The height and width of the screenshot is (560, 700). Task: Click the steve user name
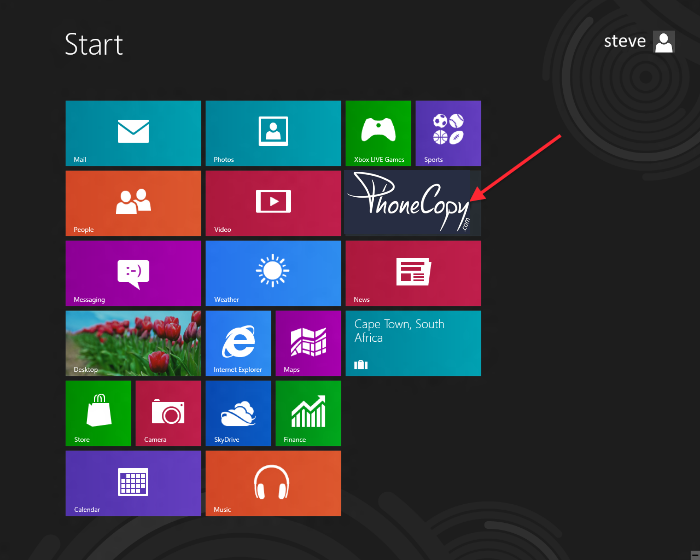pyautogui.click(x=625, y=42)
